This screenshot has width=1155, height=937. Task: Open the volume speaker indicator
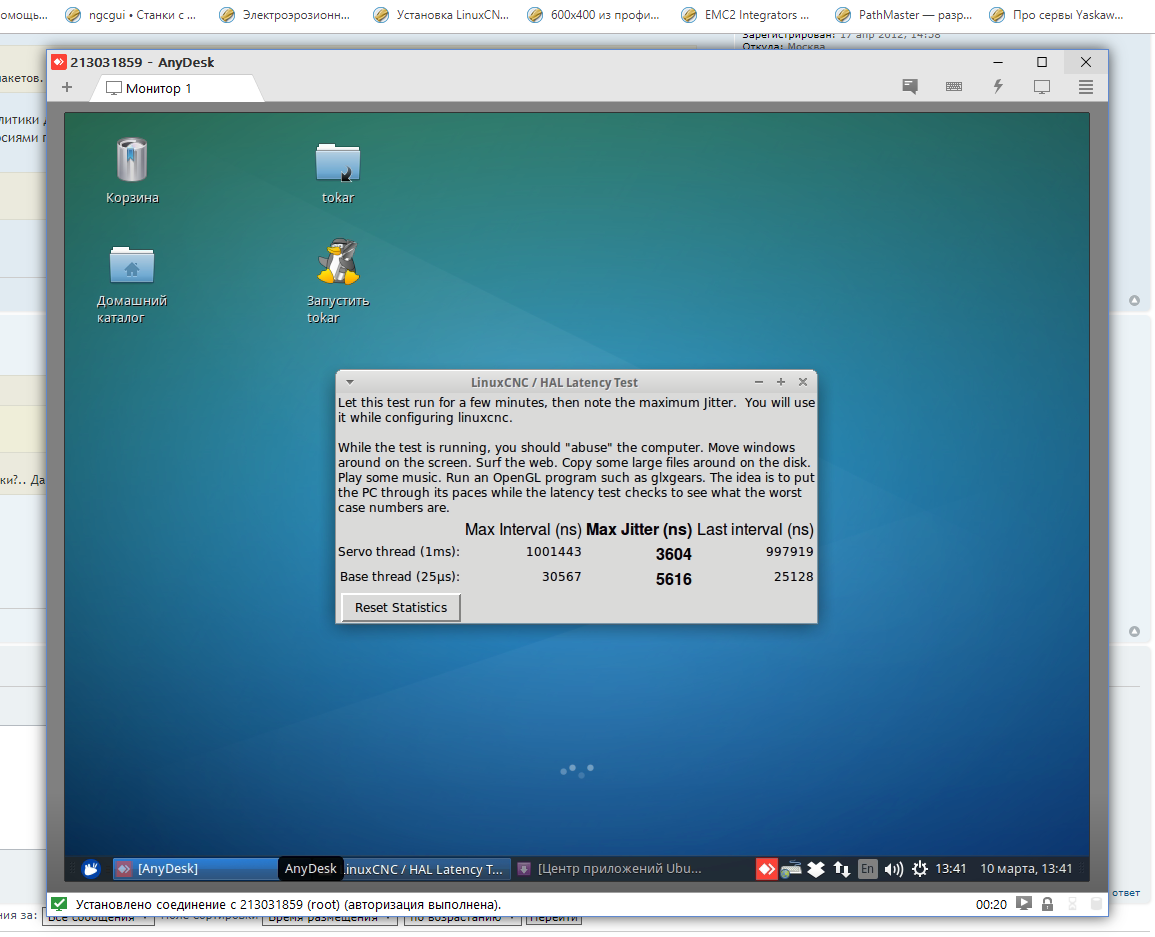point(894,869)
